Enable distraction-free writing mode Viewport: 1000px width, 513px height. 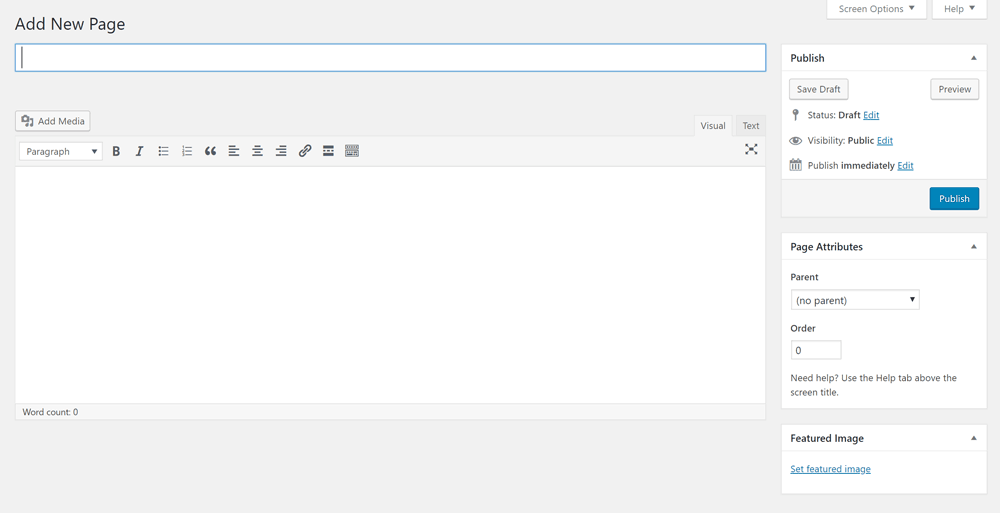pos(751,149)
